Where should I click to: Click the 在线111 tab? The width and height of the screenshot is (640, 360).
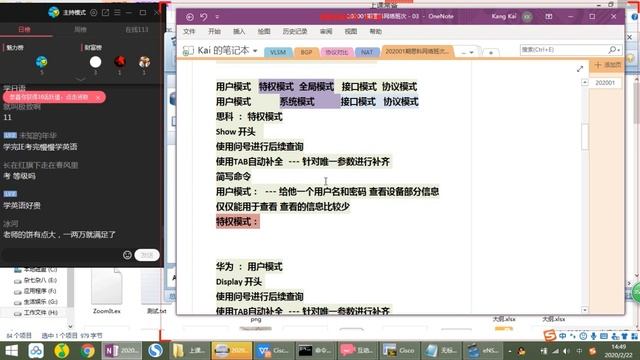137,29
